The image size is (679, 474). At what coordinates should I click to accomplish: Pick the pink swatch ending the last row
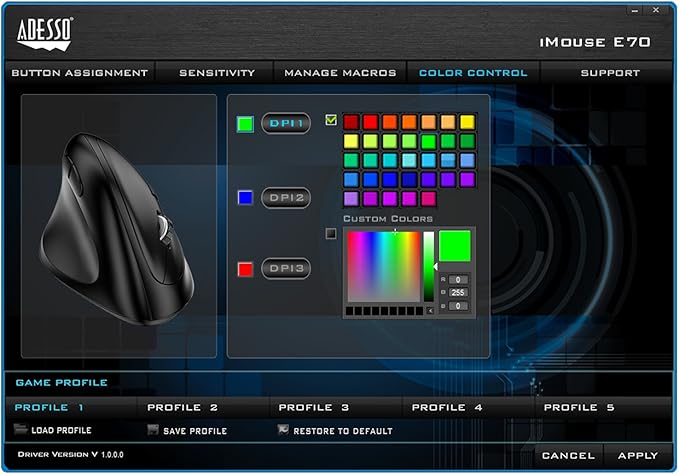[429, 199]
